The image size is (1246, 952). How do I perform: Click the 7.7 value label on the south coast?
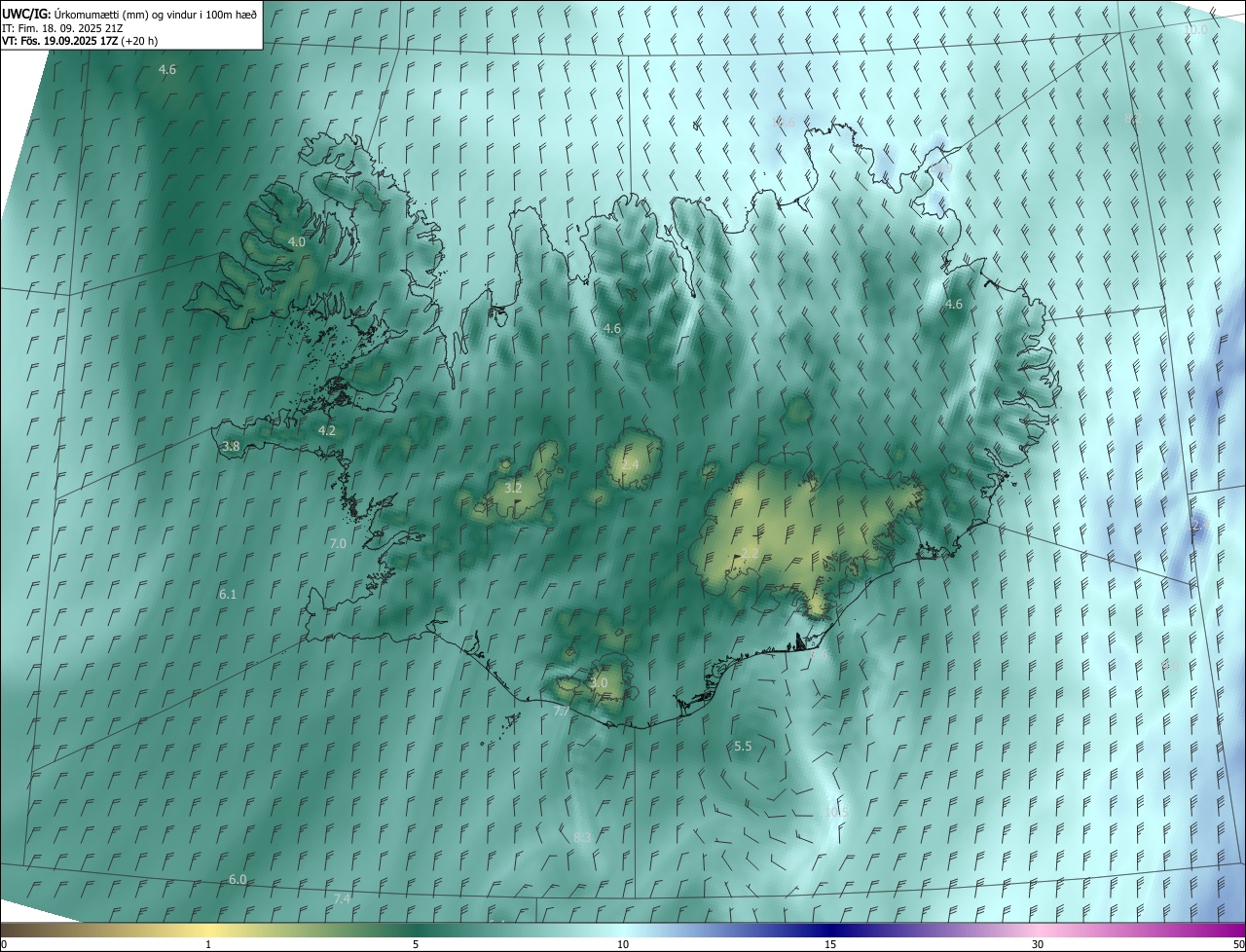coord(562,712)
